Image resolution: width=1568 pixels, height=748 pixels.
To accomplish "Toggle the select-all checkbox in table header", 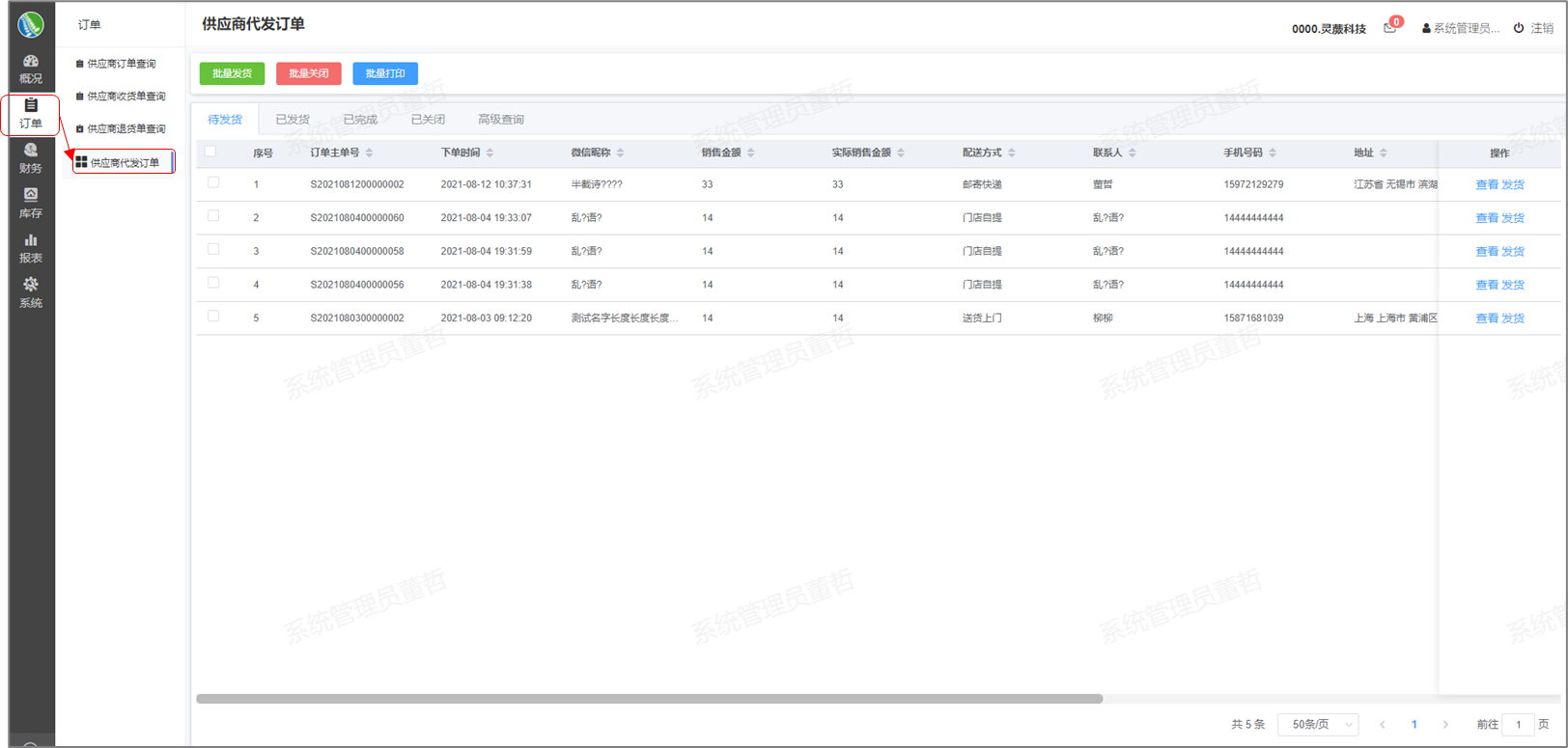I will [210, 151].
